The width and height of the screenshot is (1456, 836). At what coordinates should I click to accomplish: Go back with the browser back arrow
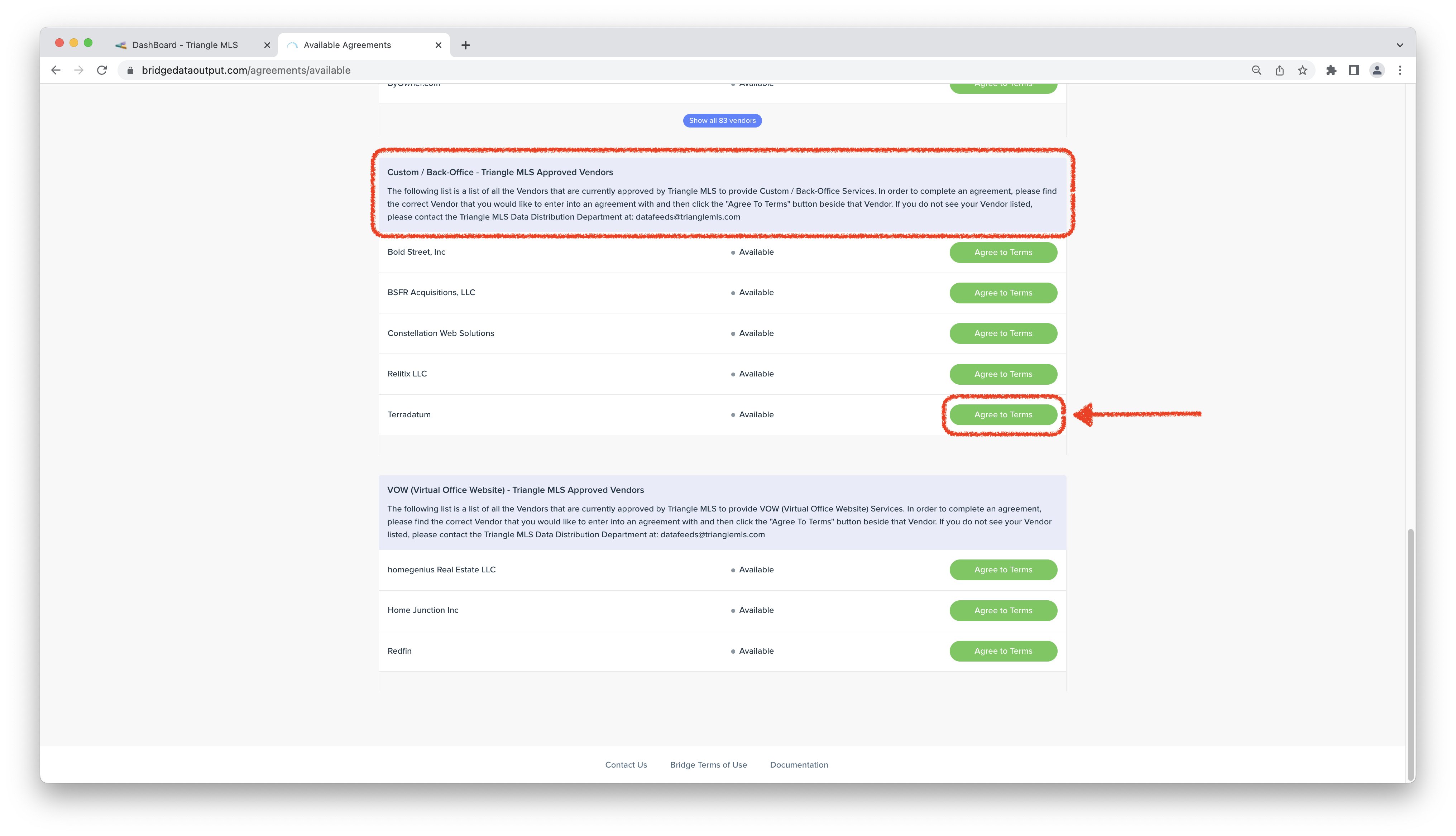[56, 70]
